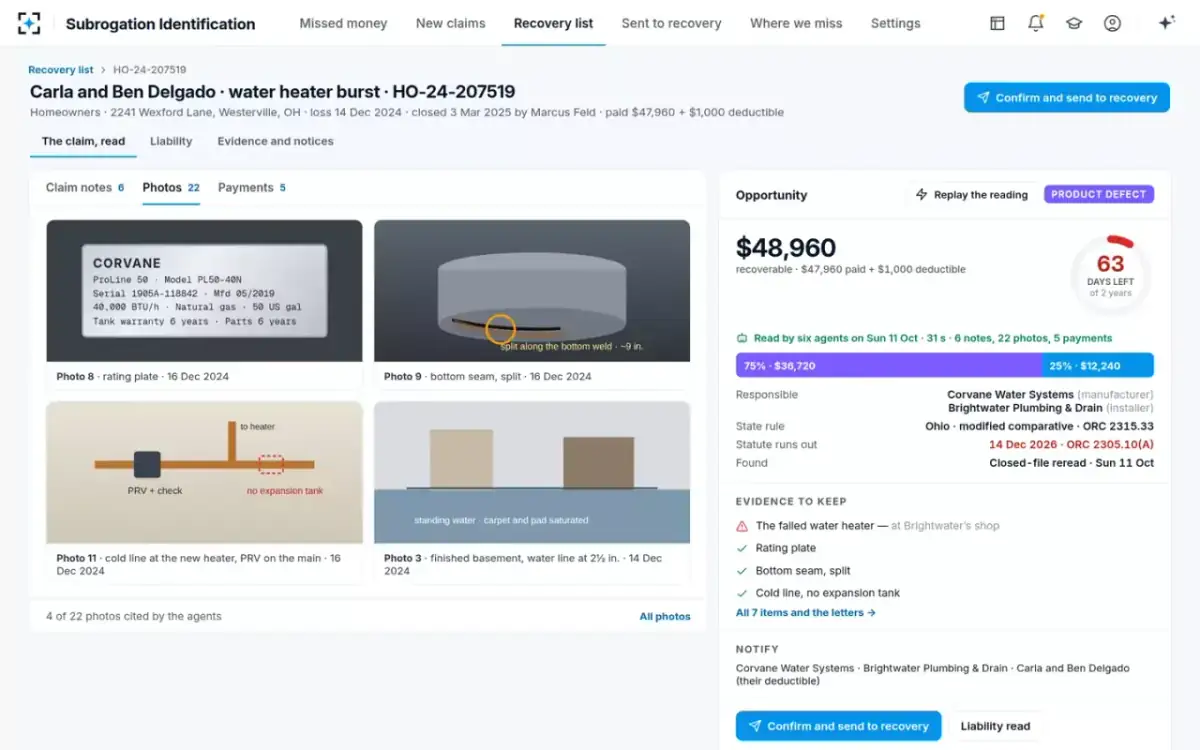This screenshot has width=1200, height=750.
Task: Click the sparkle assistant icon
Action: click(1166, 23)
